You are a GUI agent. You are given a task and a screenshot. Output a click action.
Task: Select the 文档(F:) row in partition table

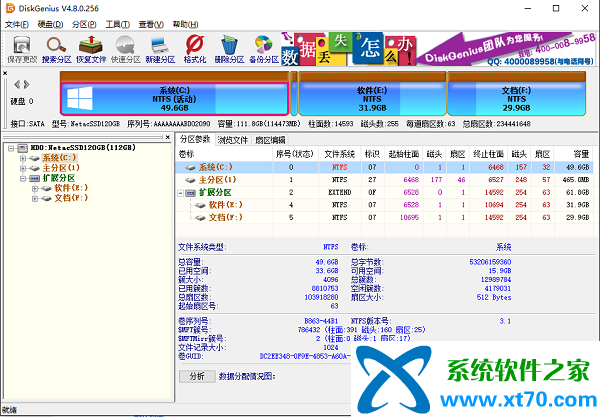[x=384, y=218]
